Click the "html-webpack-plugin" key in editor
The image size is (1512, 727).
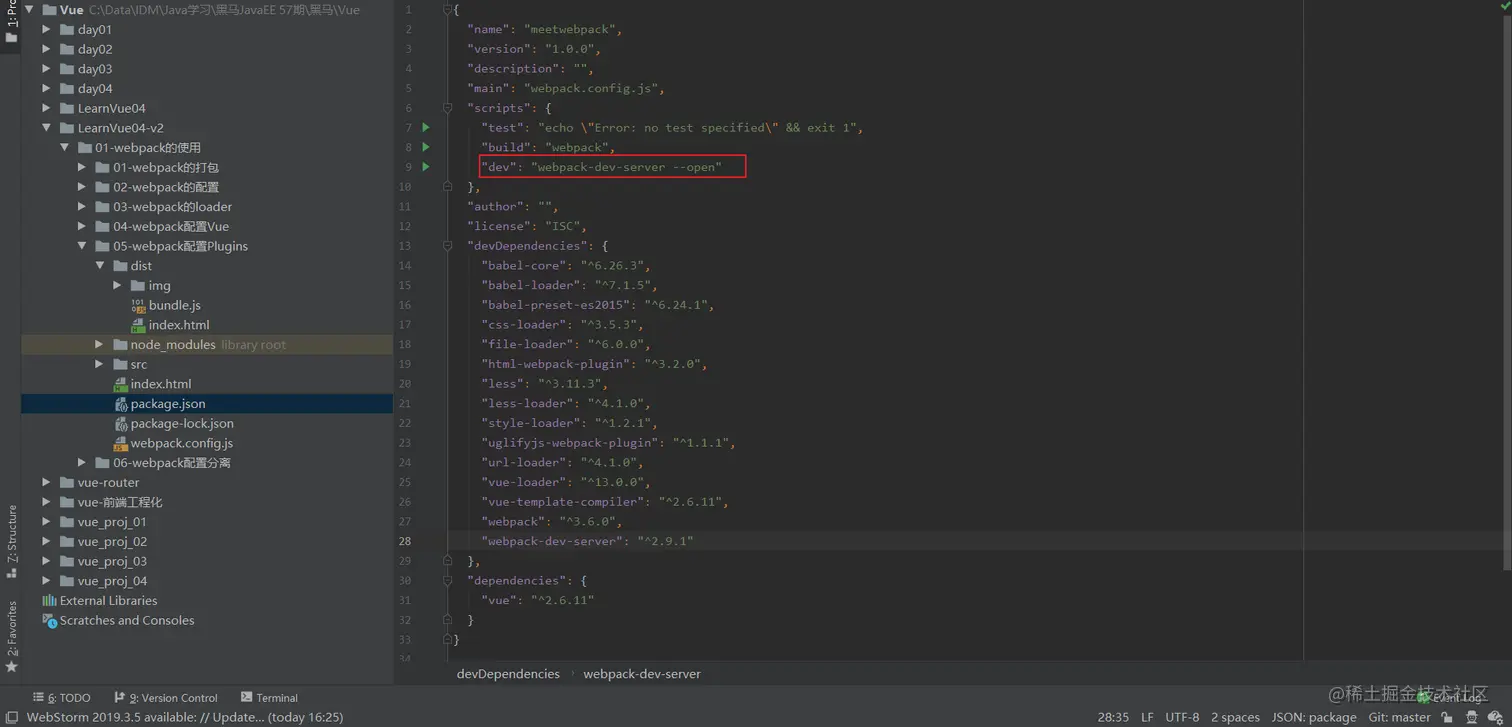(x=556, y=364)
